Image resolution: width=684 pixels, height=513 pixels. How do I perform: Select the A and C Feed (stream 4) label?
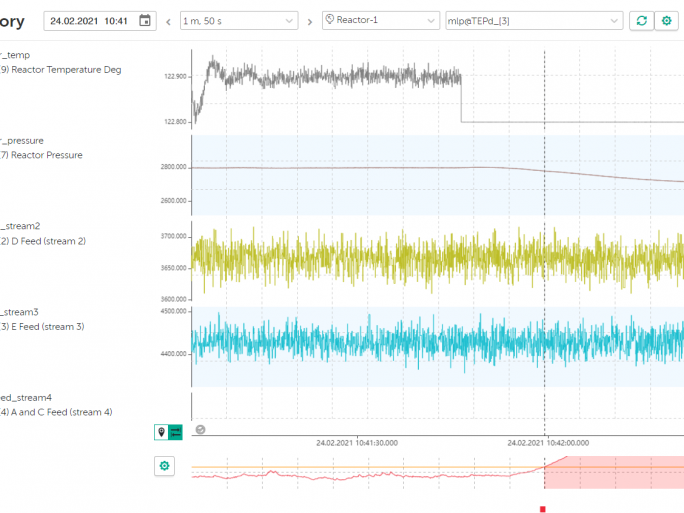pyautogui.click(x=62, y=412)
